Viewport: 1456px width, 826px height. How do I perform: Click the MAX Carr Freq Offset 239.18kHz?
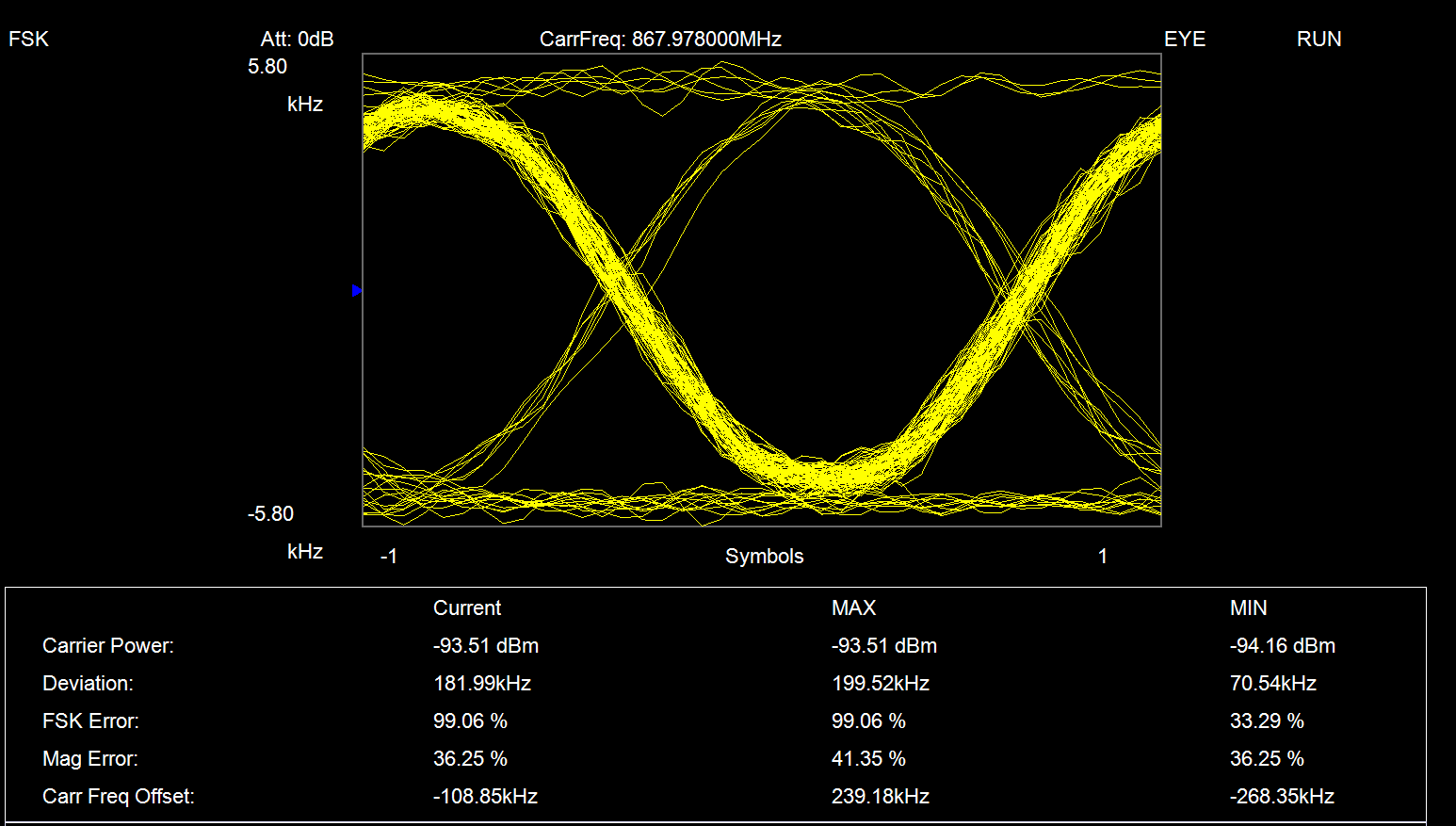click(880, 797)
